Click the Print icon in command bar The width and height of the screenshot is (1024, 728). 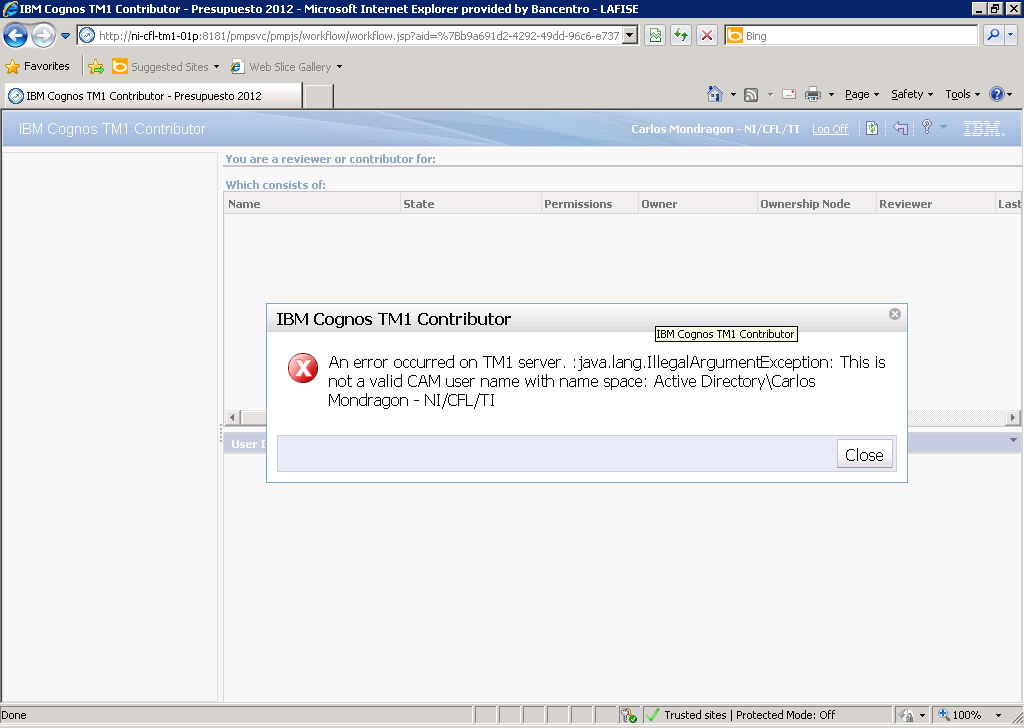click(x=812, y=95)
